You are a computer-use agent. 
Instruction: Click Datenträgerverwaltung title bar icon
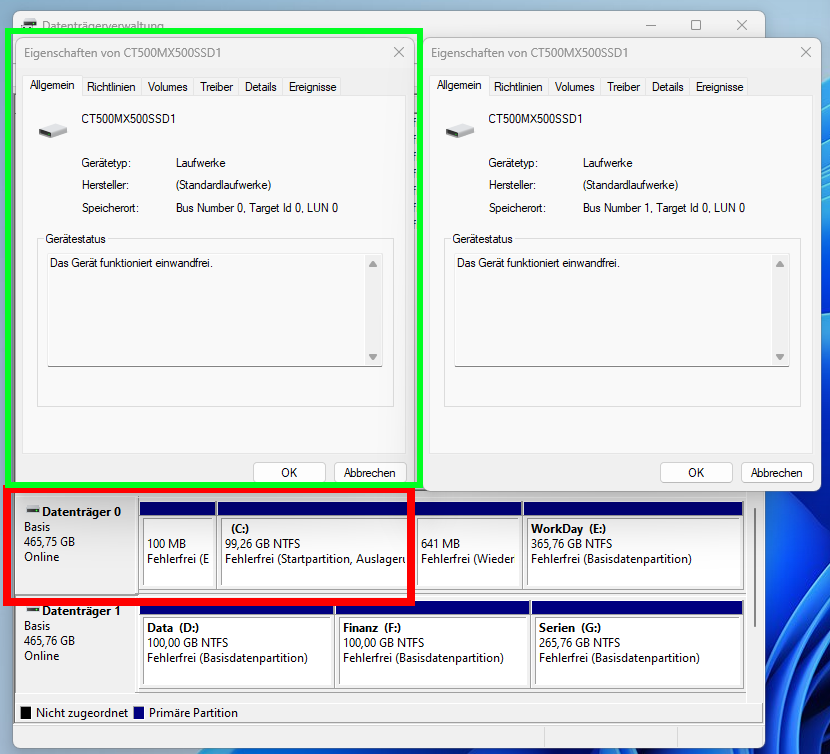tap(29, 24)
